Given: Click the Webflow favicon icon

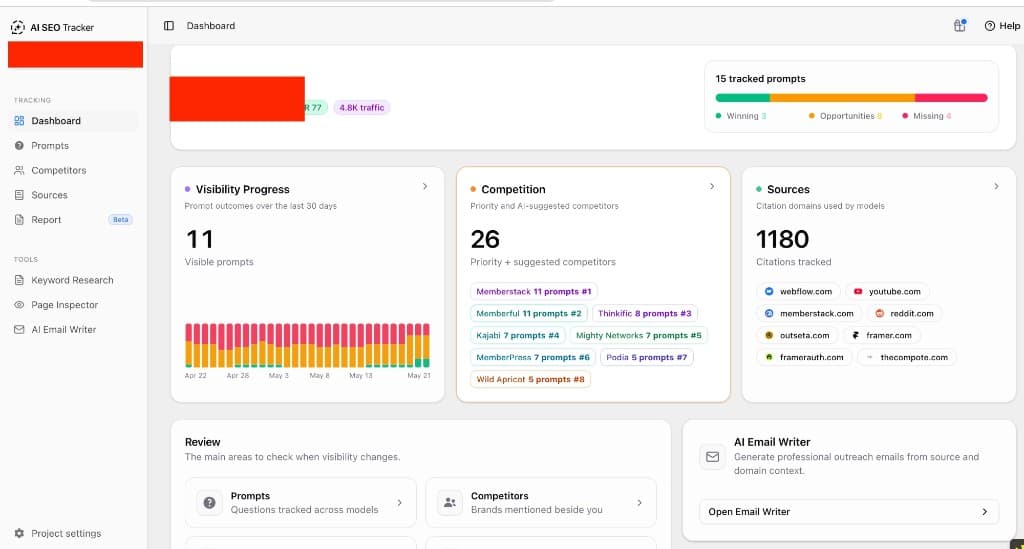Looking at the screenshot, I should 769,292.
